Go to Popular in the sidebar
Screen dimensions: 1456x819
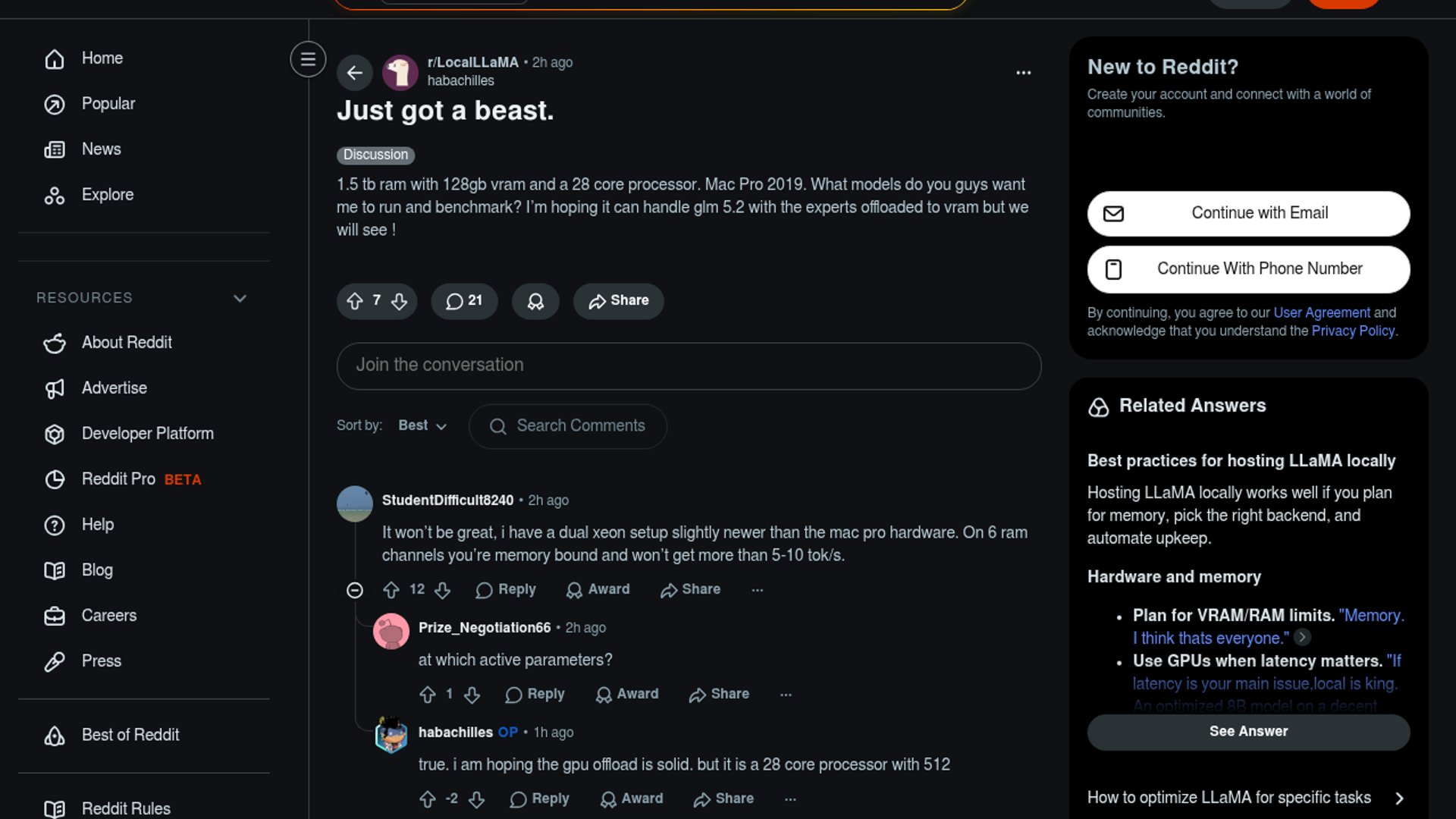click(108, 104)
